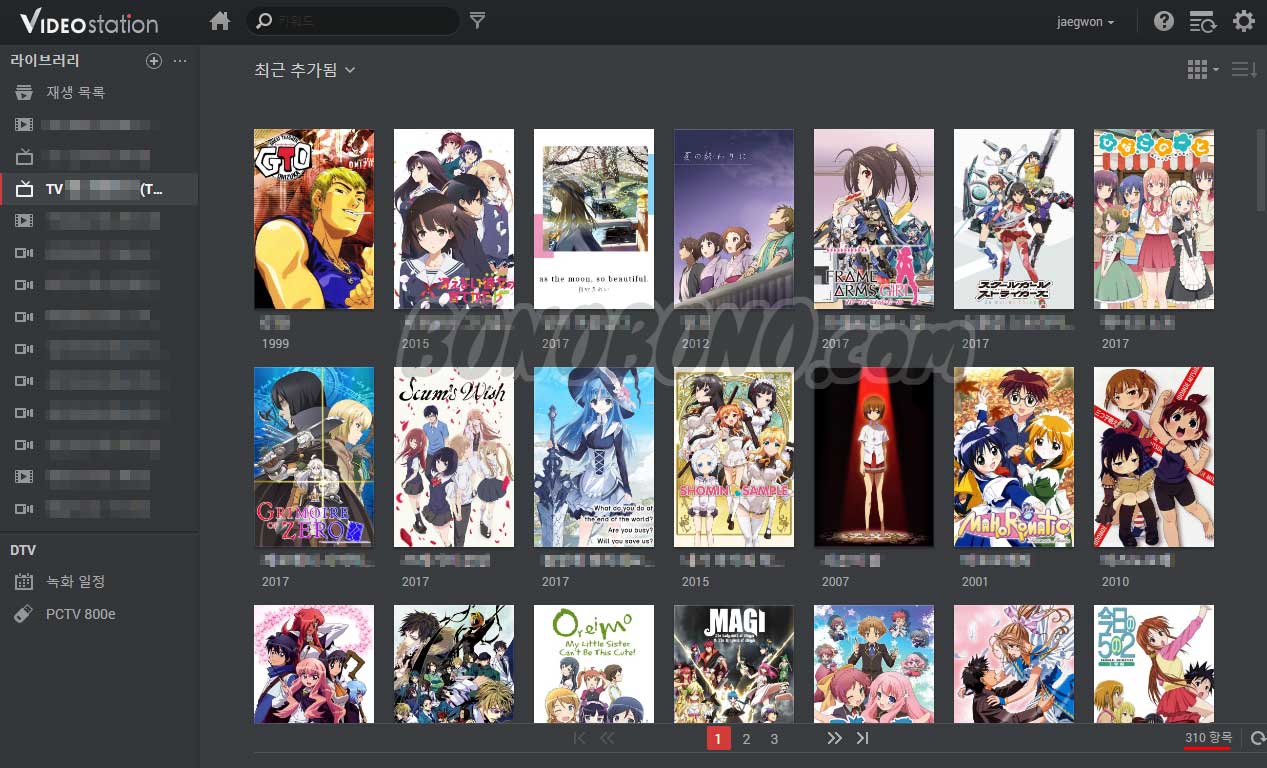Viewport: 1267px width, 768px height.
Task: Open the summer yukata poster from 2012
Action: pyautogui.click(x=734, y=219)
